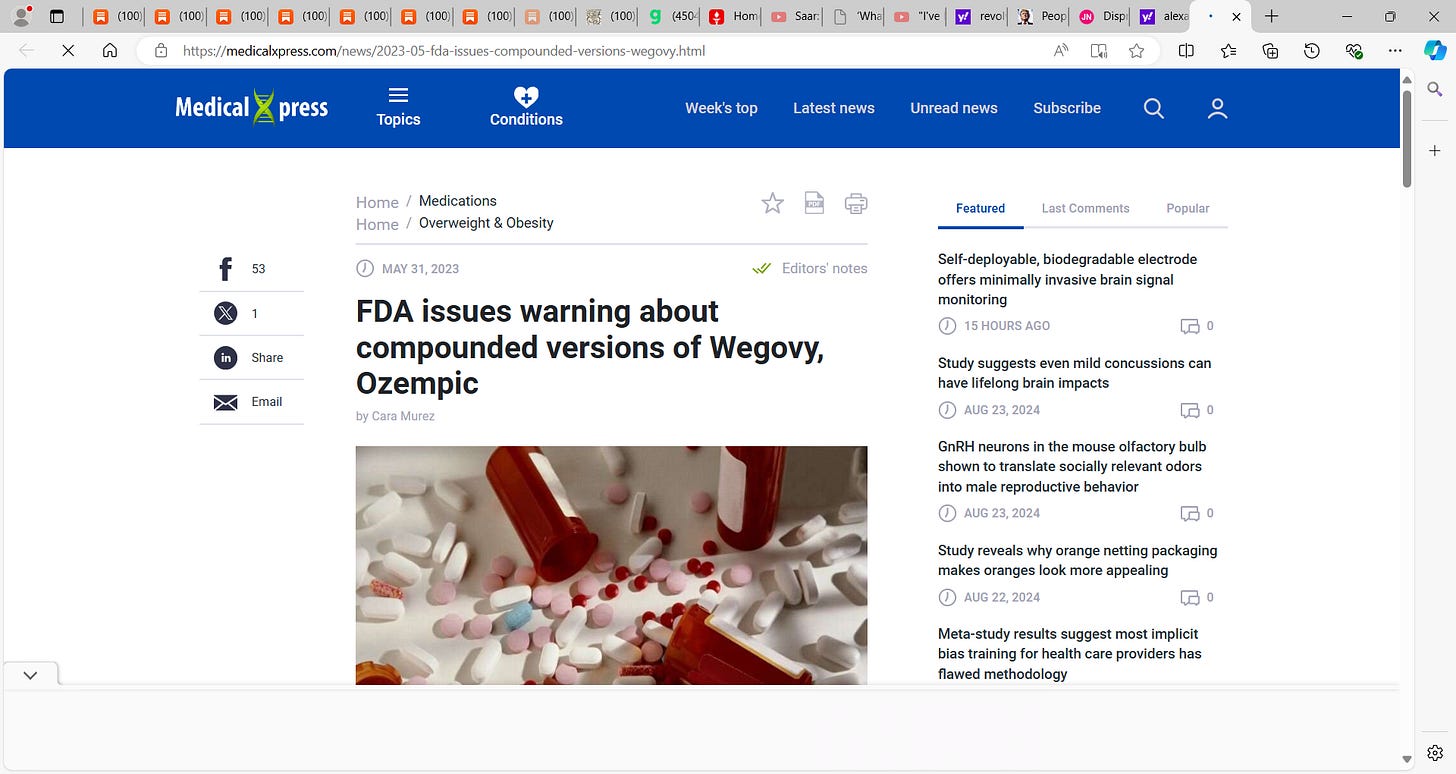Open Self-deployable biodegradable electrode article
Screen dimensions: 1456x774
[1067, 279]
